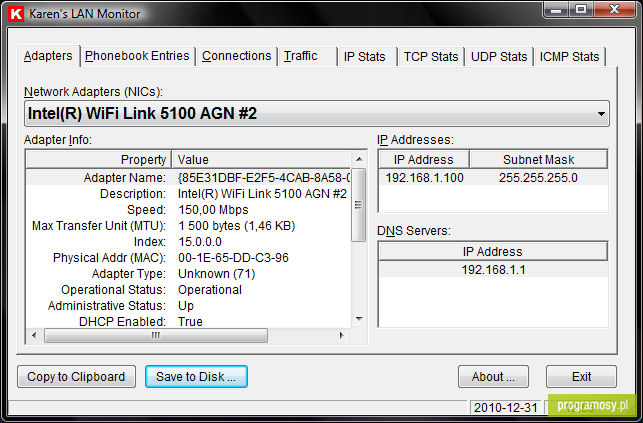The height and width of the screenshot is (423, 643).
Task: Select the Index 15.0.0.0 row
Action: (189, 241)
